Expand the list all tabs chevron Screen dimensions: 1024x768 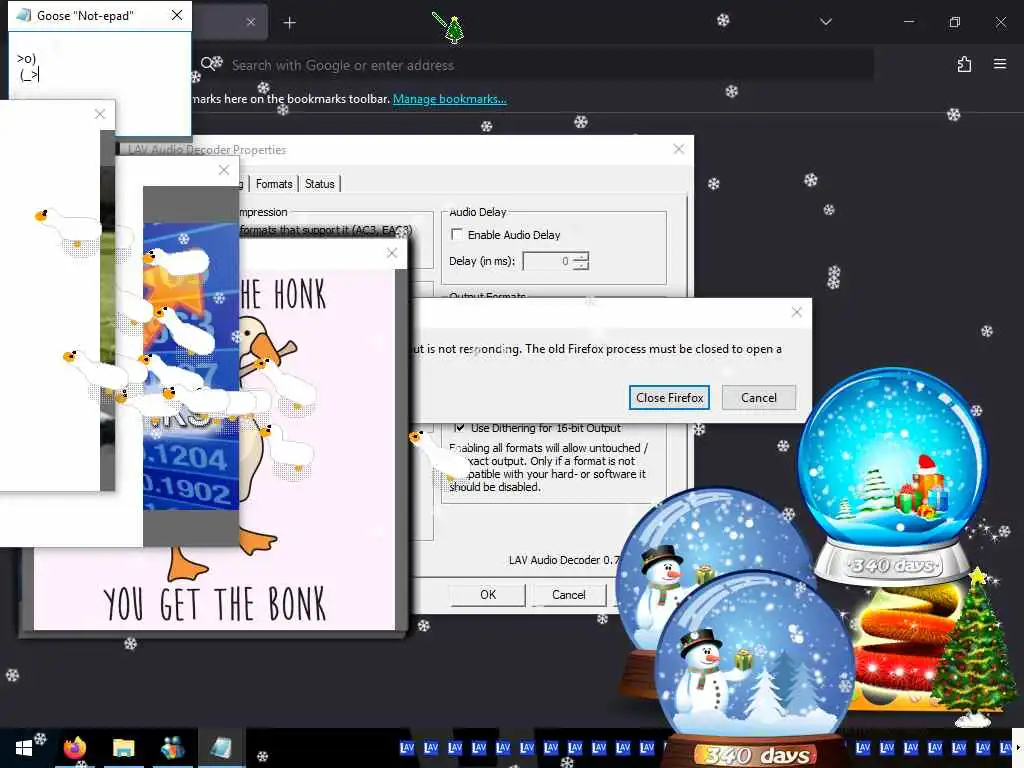(825, 22)
